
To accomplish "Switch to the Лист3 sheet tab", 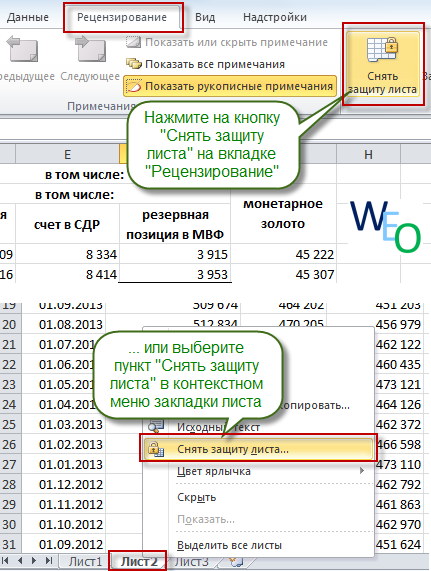I will [192, 562].
